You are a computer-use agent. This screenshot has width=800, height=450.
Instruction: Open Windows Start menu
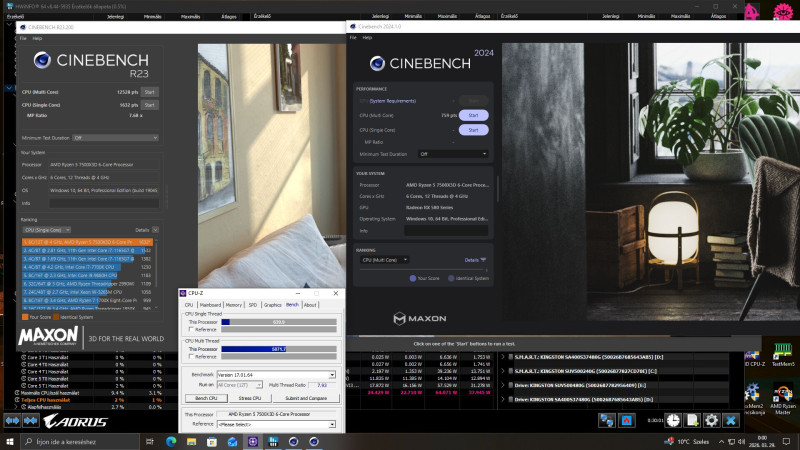click(10, 441)
